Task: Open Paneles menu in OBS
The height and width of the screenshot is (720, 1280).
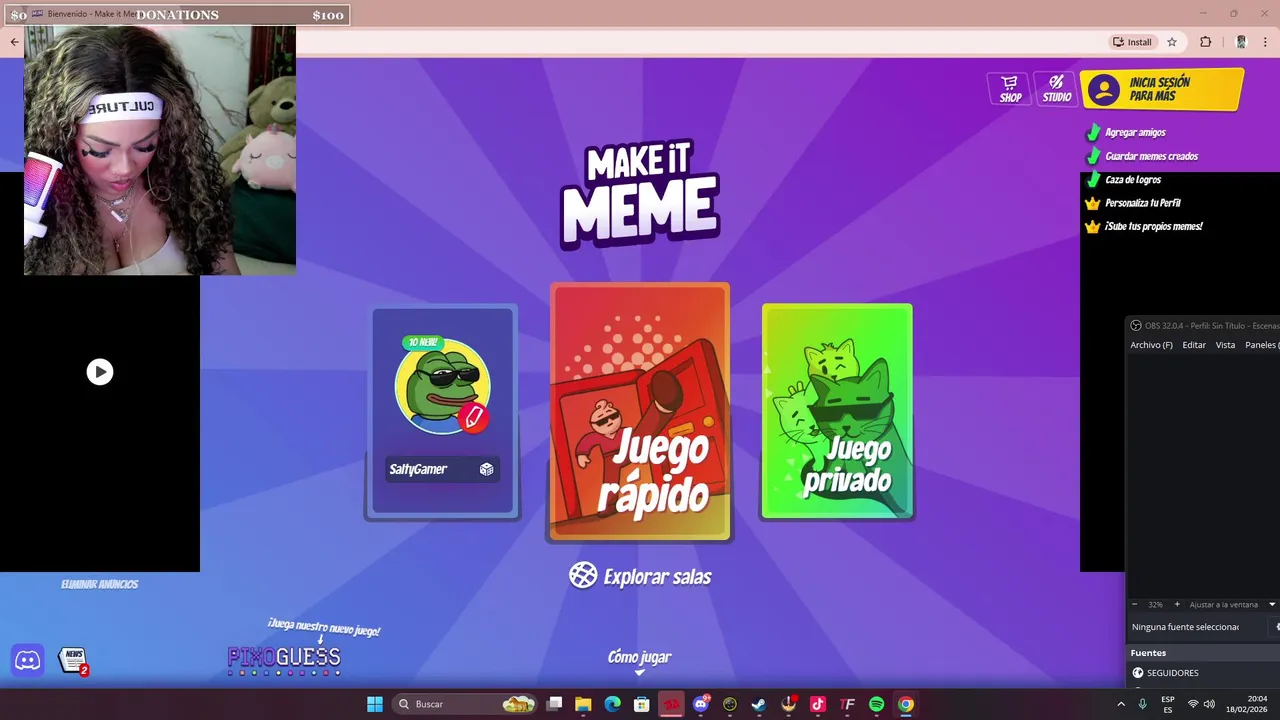Action: (1262, 345)
